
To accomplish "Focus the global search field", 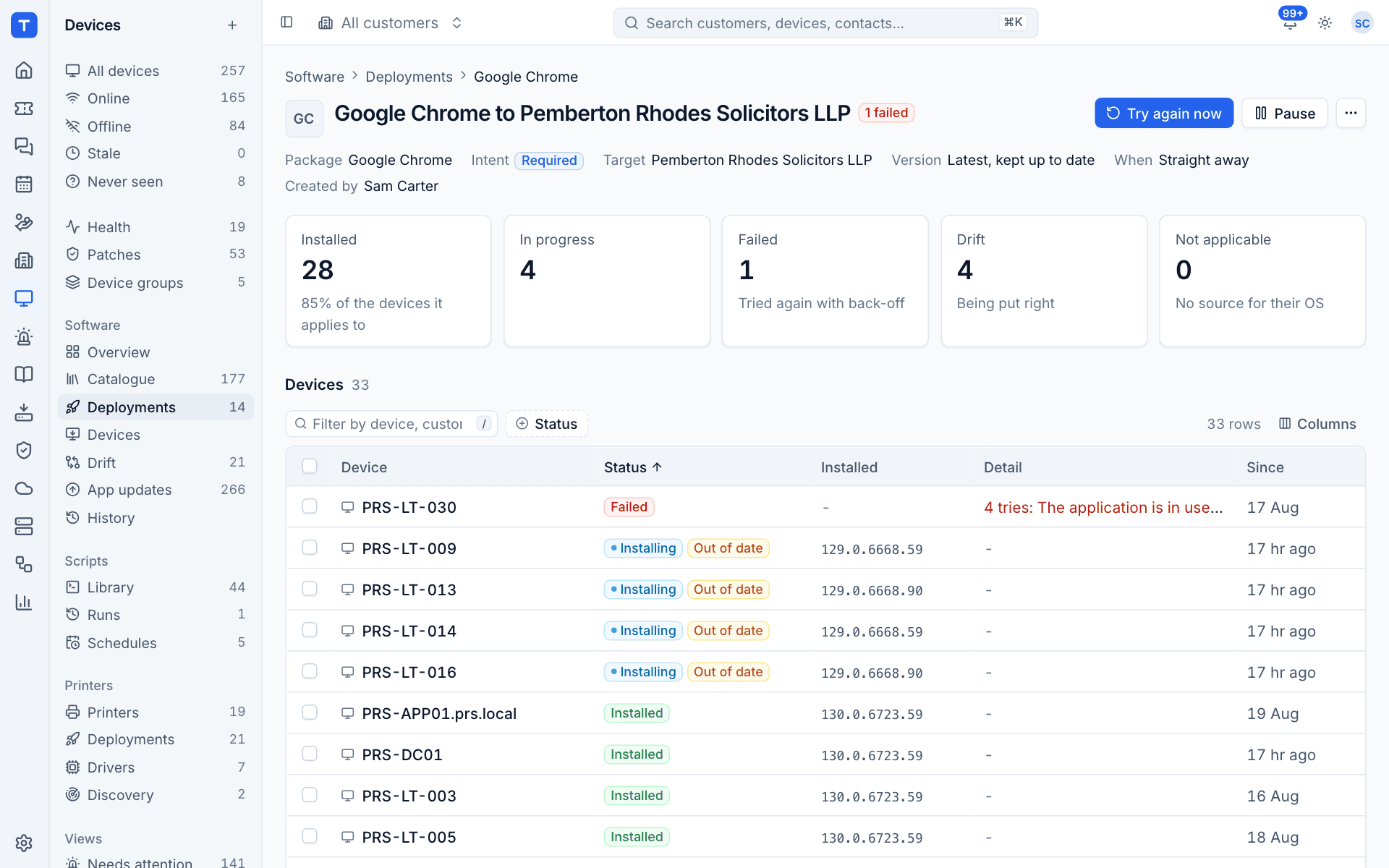I will pos(825,23).
